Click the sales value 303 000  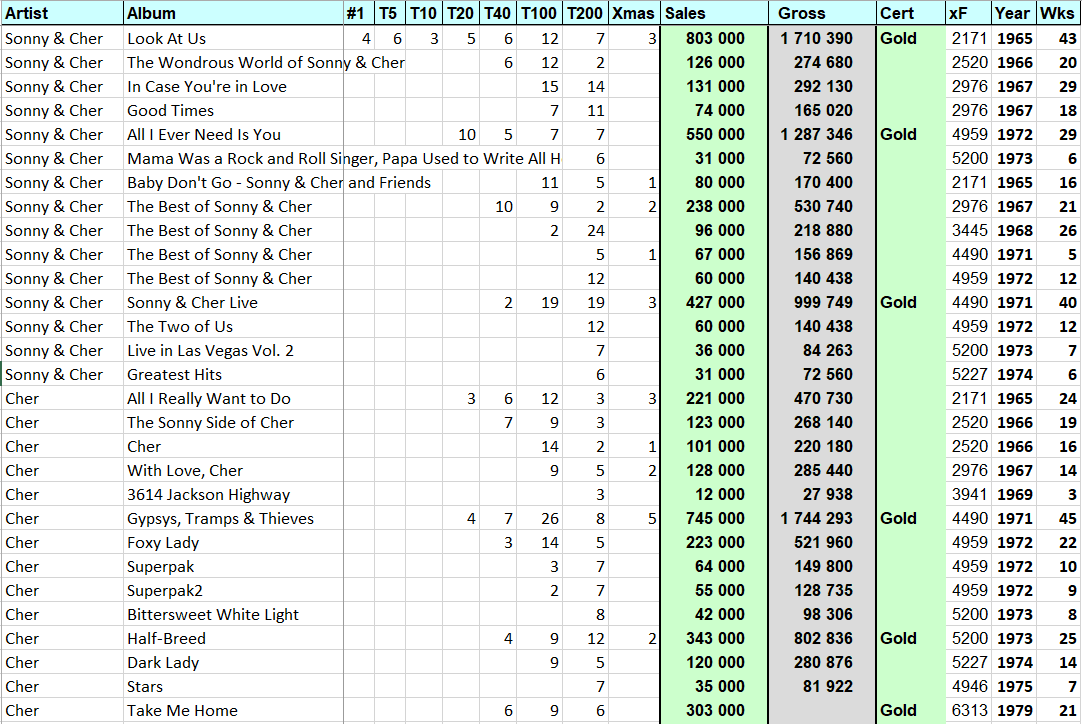[x=714, y=711]
